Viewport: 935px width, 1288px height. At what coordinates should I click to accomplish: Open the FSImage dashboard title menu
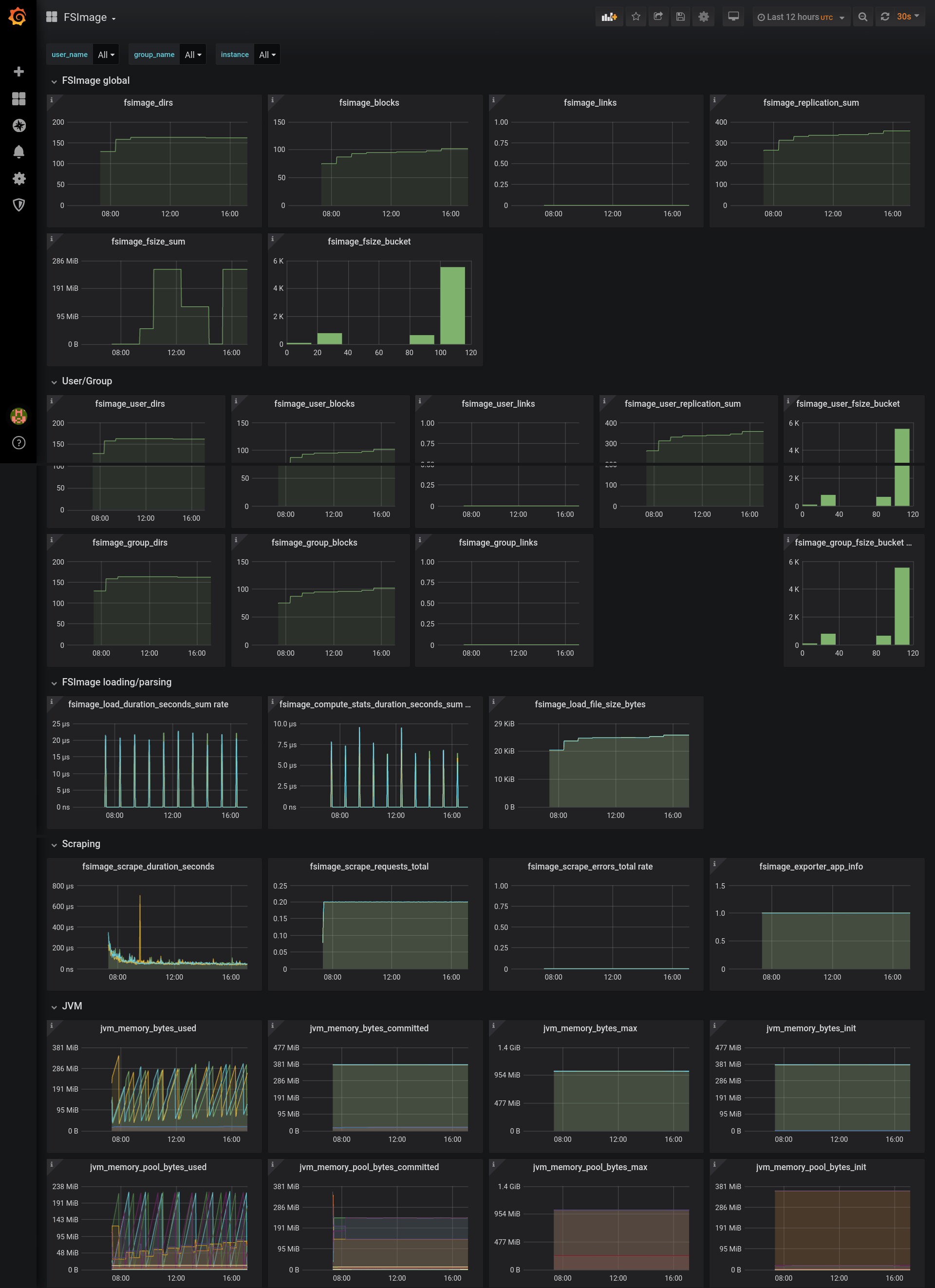pos(85,18)
